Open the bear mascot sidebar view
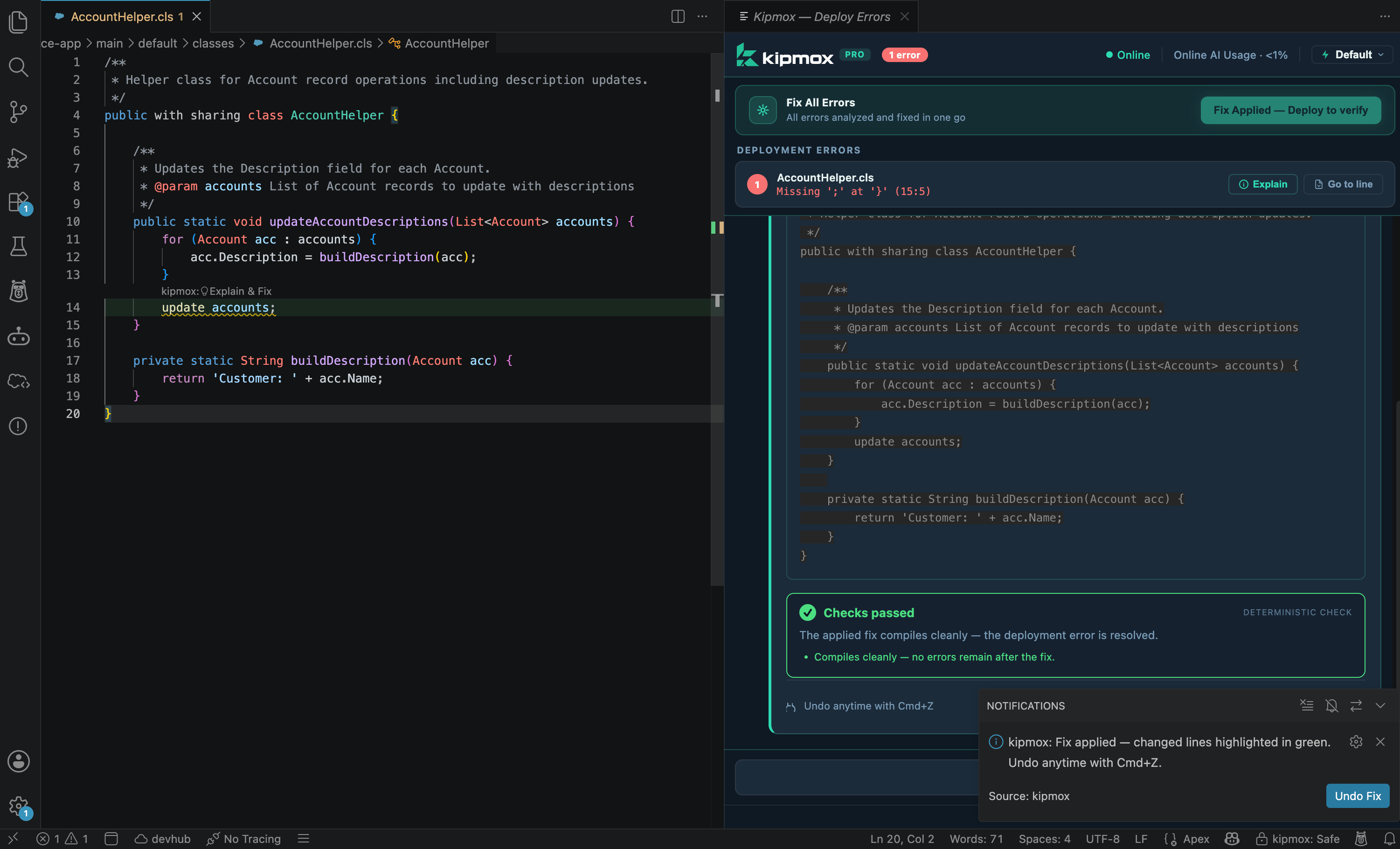 19,291
